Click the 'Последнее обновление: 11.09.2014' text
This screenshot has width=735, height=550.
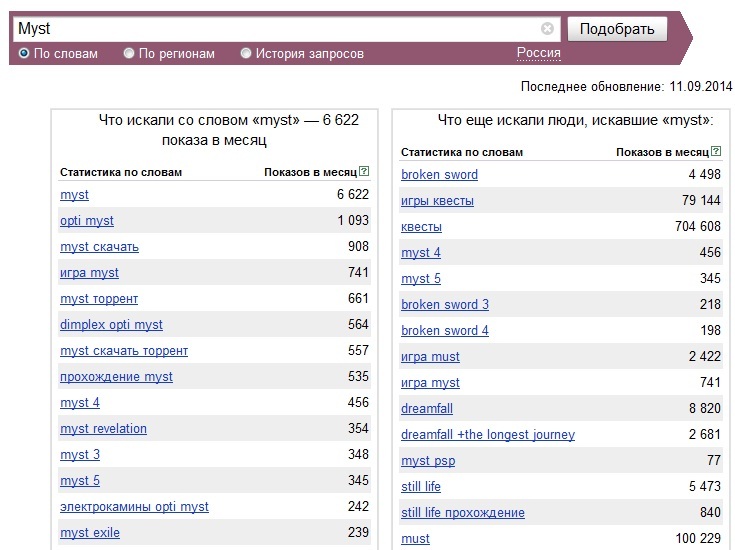coord(626,86)
